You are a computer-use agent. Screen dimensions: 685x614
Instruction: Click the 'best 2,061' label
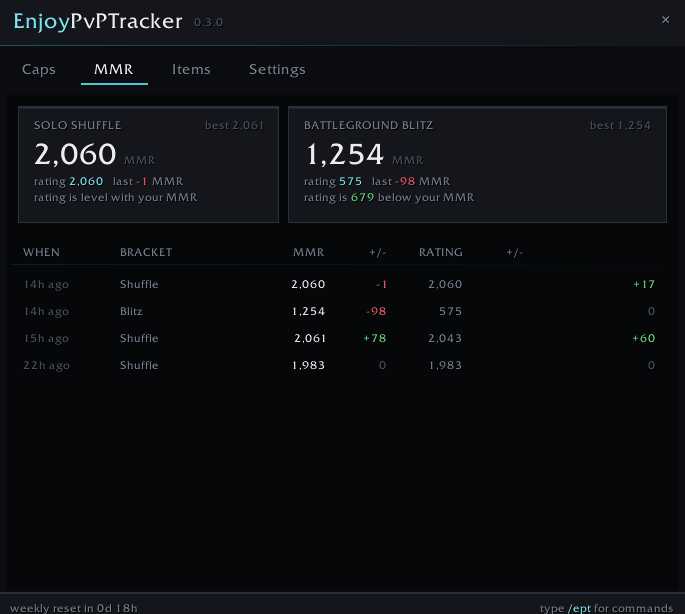235,125
